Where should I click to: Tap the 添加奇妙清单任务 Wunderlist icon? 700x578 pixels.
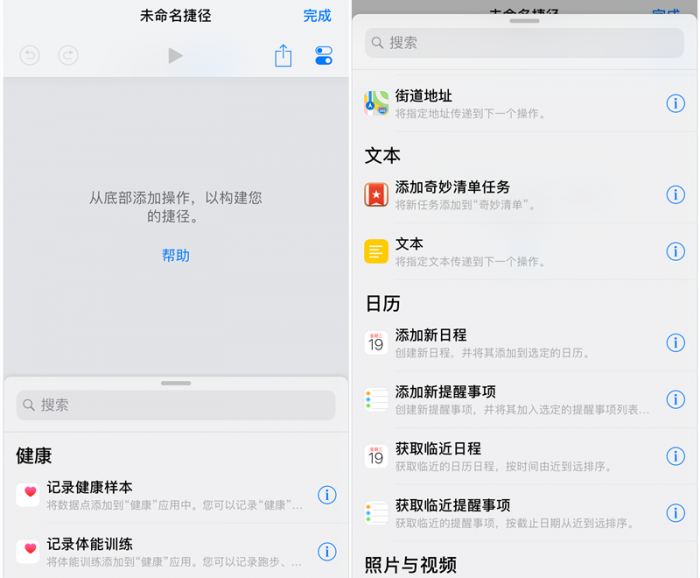tap(376, 195)
